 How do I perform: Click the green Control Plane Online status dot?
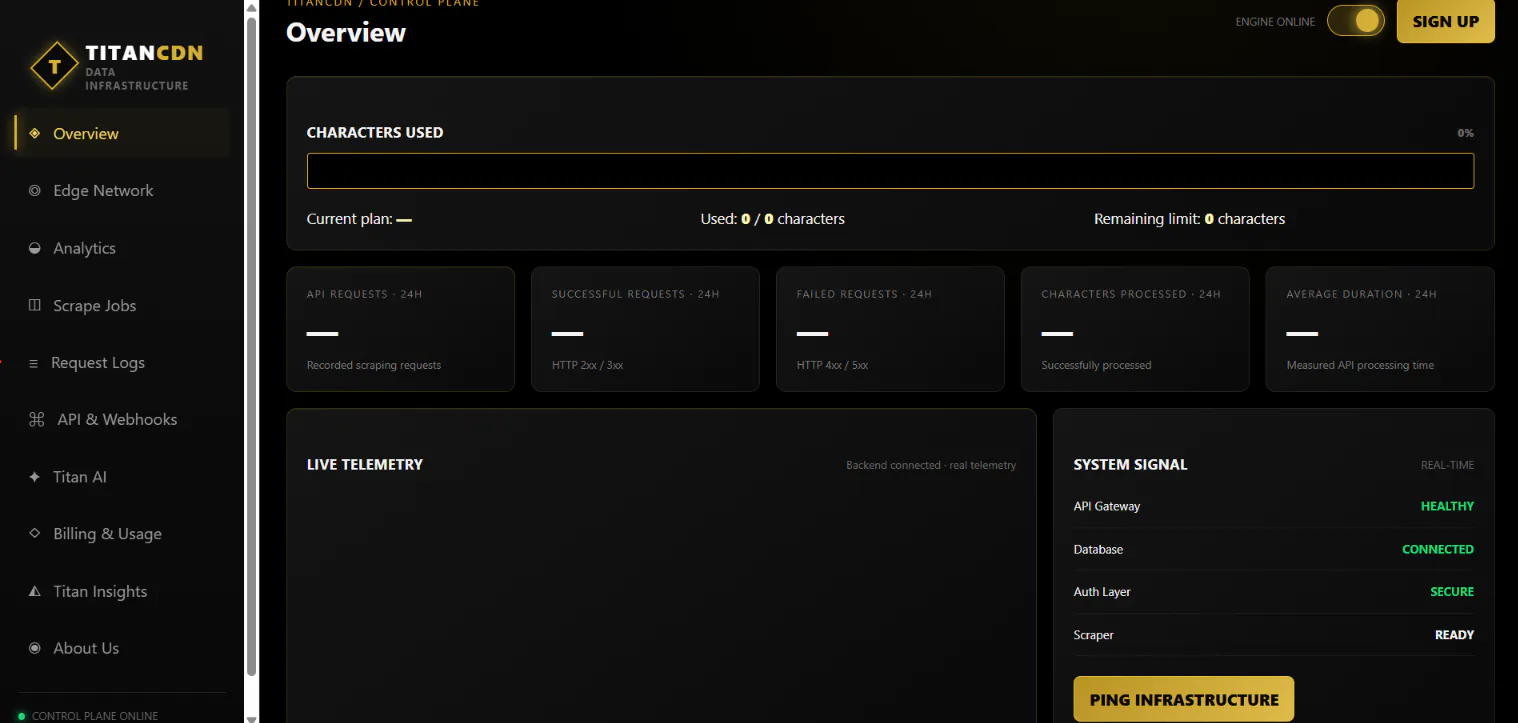tap(22, 716)
